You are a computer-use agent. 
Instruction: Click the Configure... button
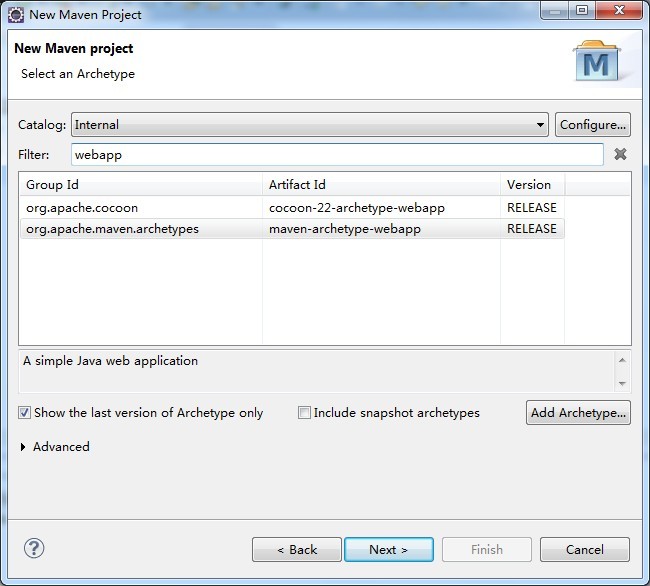pos(593,125)
